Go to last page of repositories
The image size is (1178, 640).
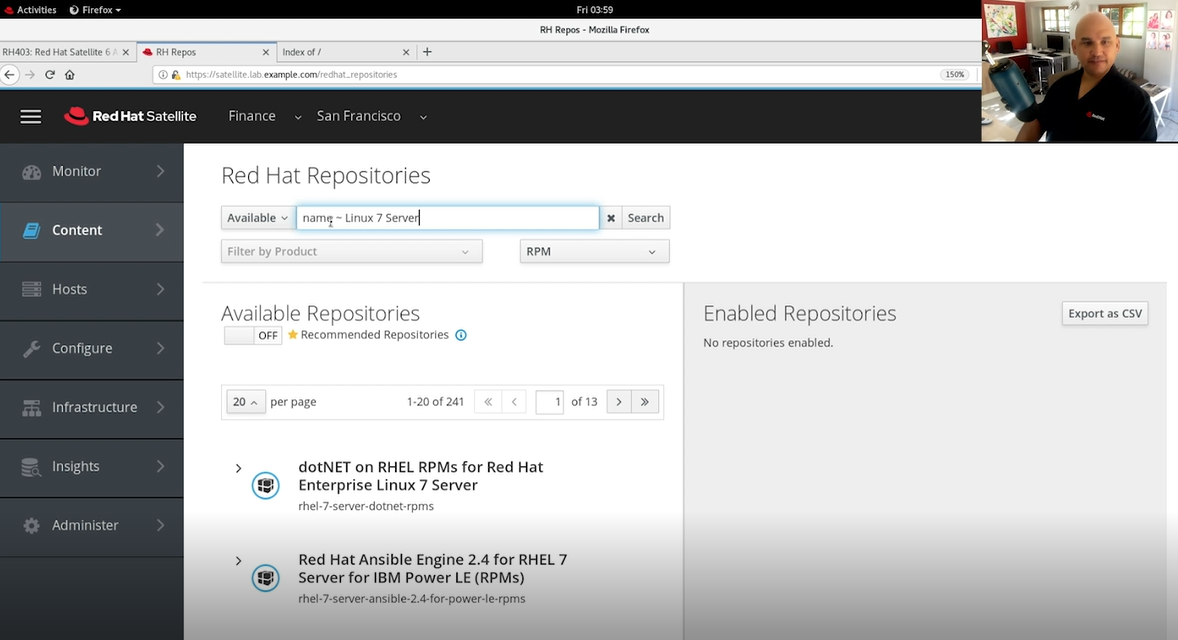pos(645,402)
